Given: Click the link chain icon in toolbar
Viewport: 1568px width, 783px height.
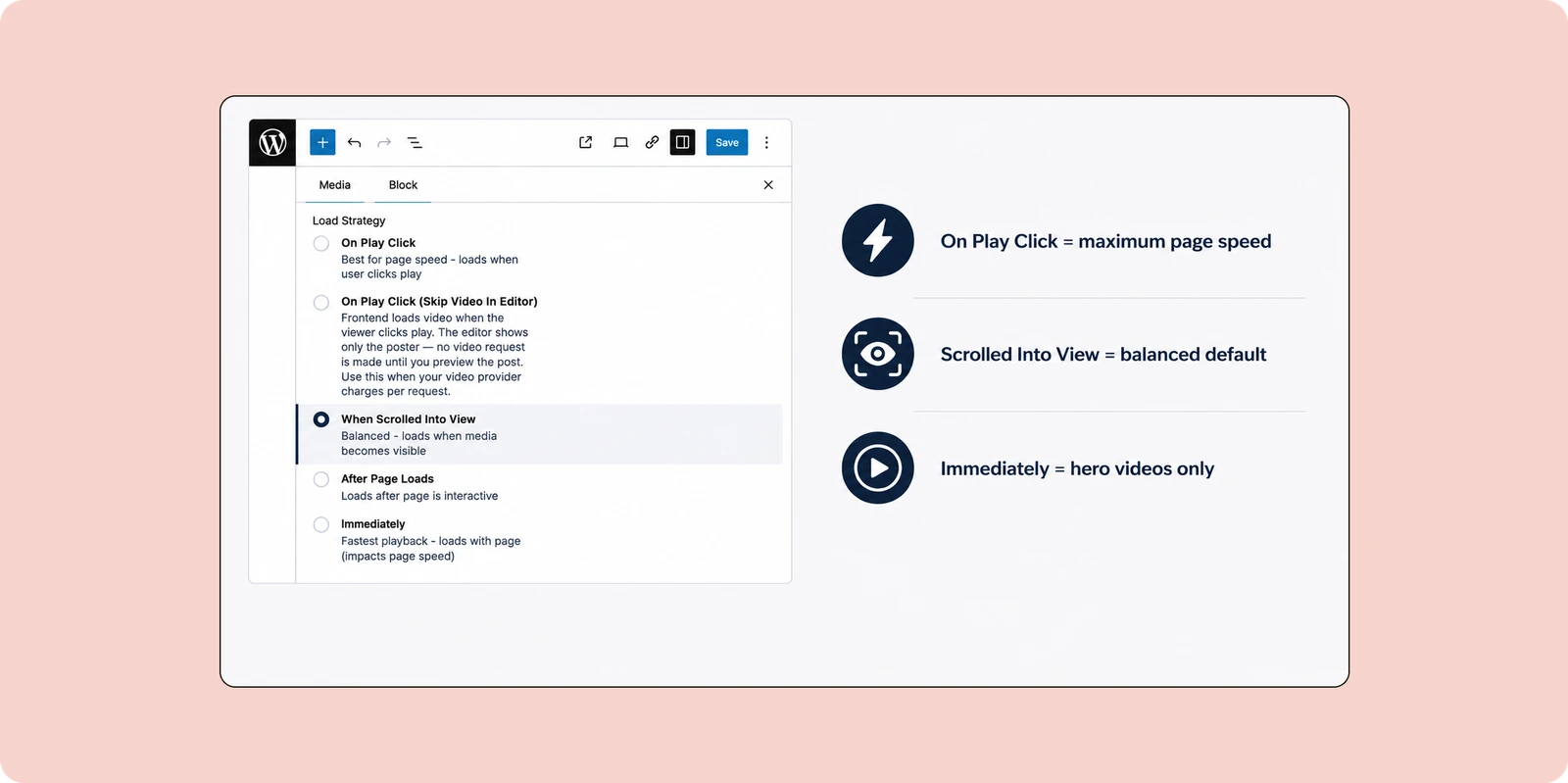Looking at the screenshot, I should point(652,142).
